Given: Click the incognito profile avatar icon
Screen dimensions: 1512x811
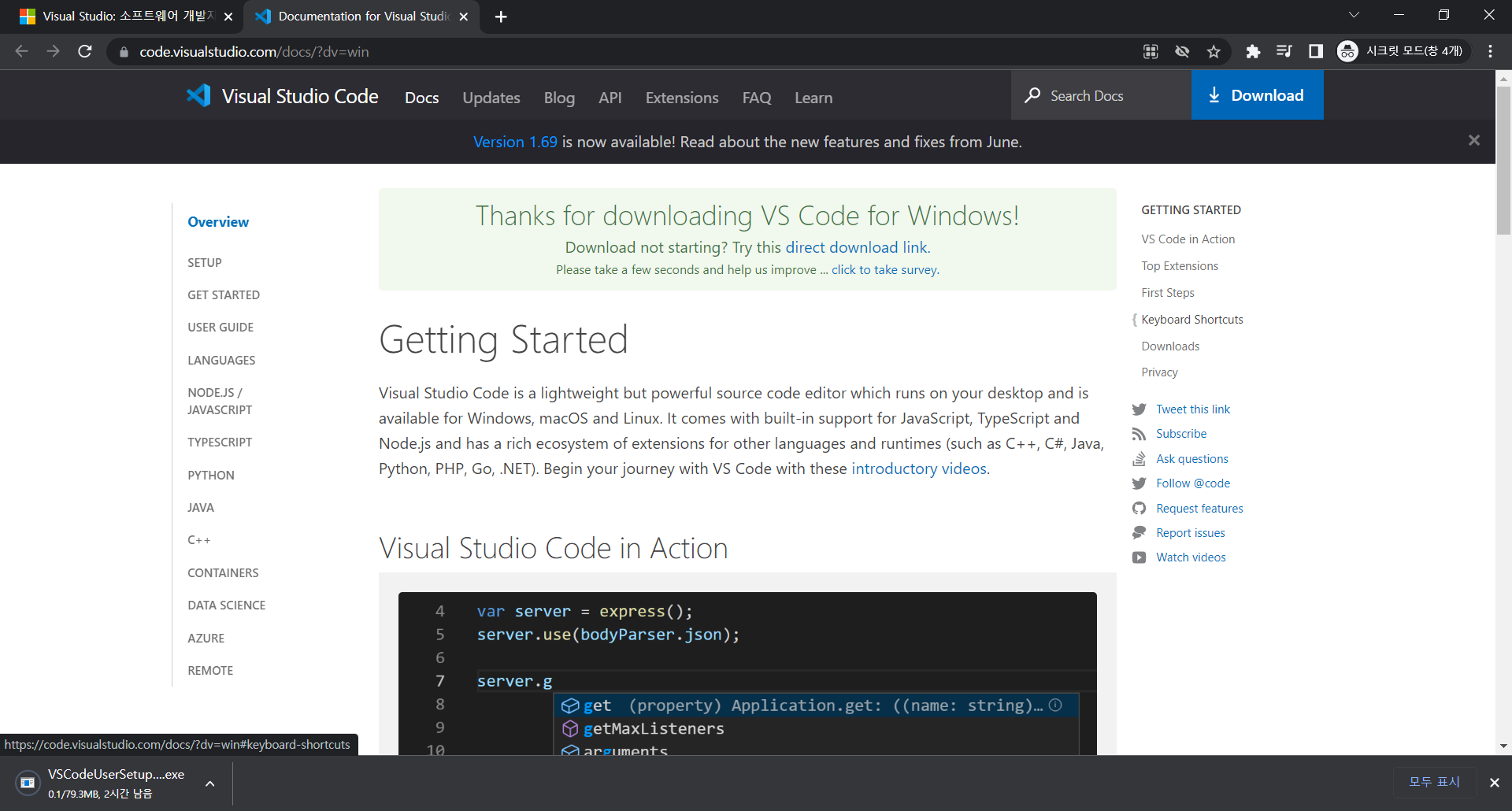Looking at the screenshot, I should pyautogui.click(x=1347, y=51).
